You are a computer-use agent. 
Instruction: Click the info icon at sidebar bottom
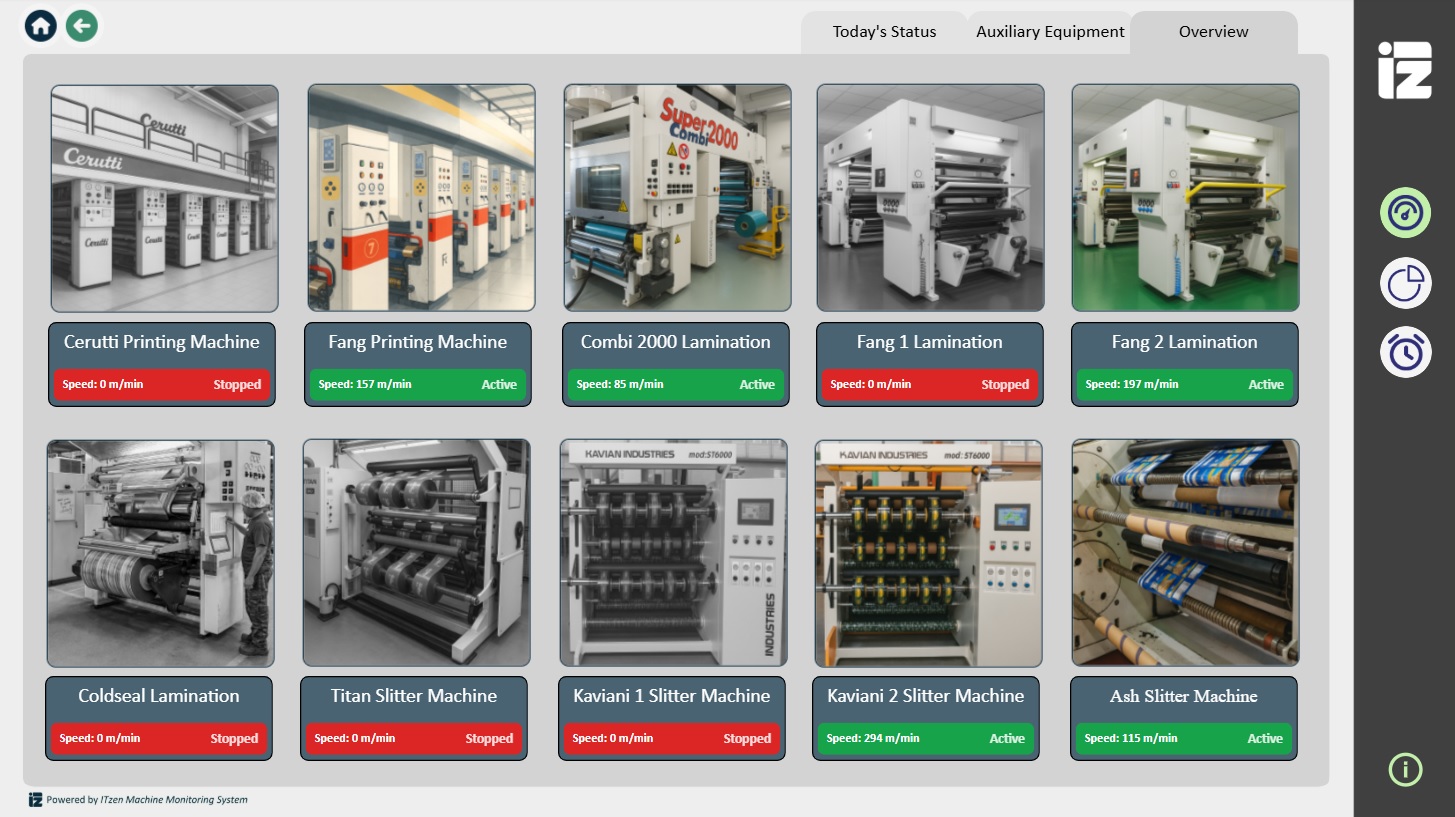(x=1405, y=769)
